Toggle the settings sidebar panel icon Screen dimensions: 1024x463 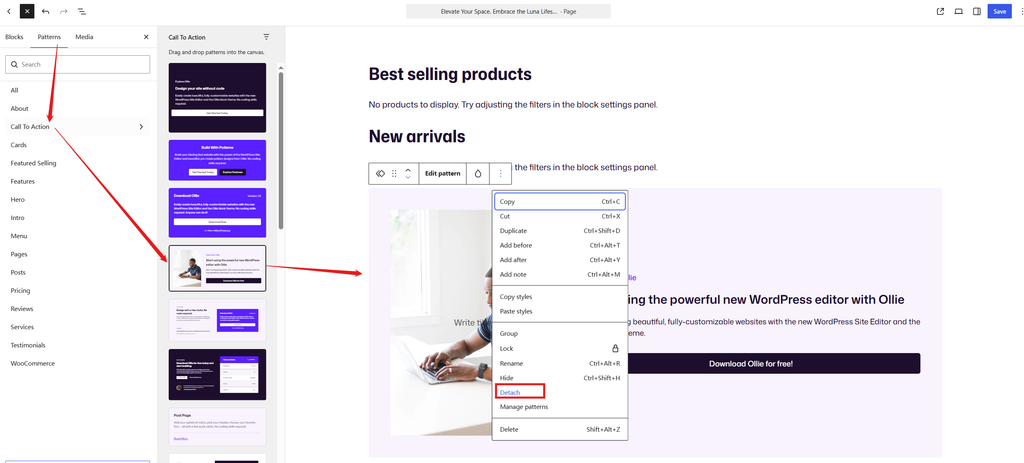[x=977, y=11]
